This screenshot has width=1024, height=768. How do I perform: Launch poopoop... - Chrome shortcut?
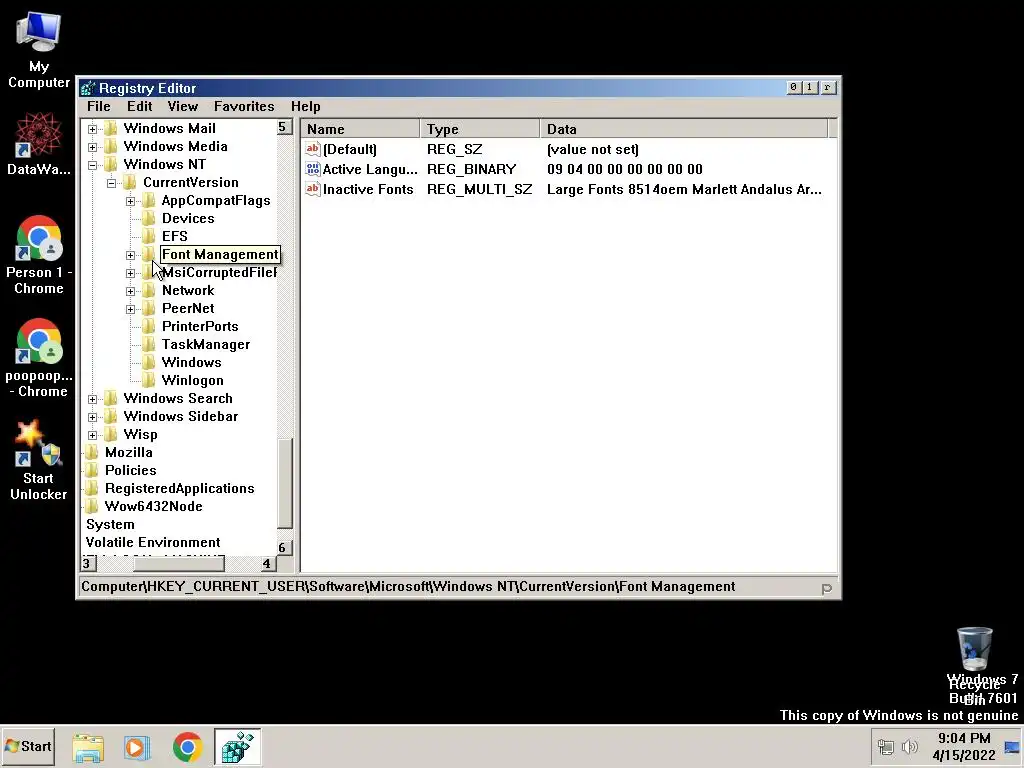(39, 358)
